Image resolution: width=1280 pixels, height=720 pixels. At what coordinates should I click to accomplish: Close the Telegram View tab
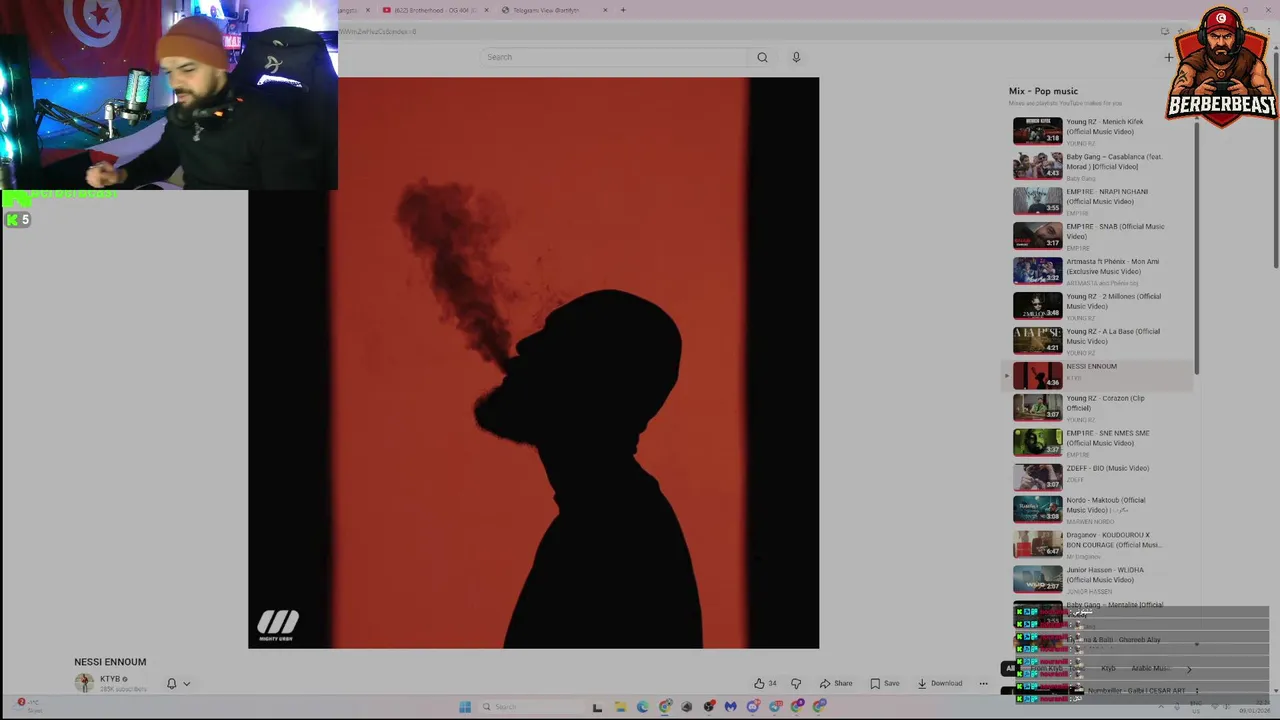(605, 10)
